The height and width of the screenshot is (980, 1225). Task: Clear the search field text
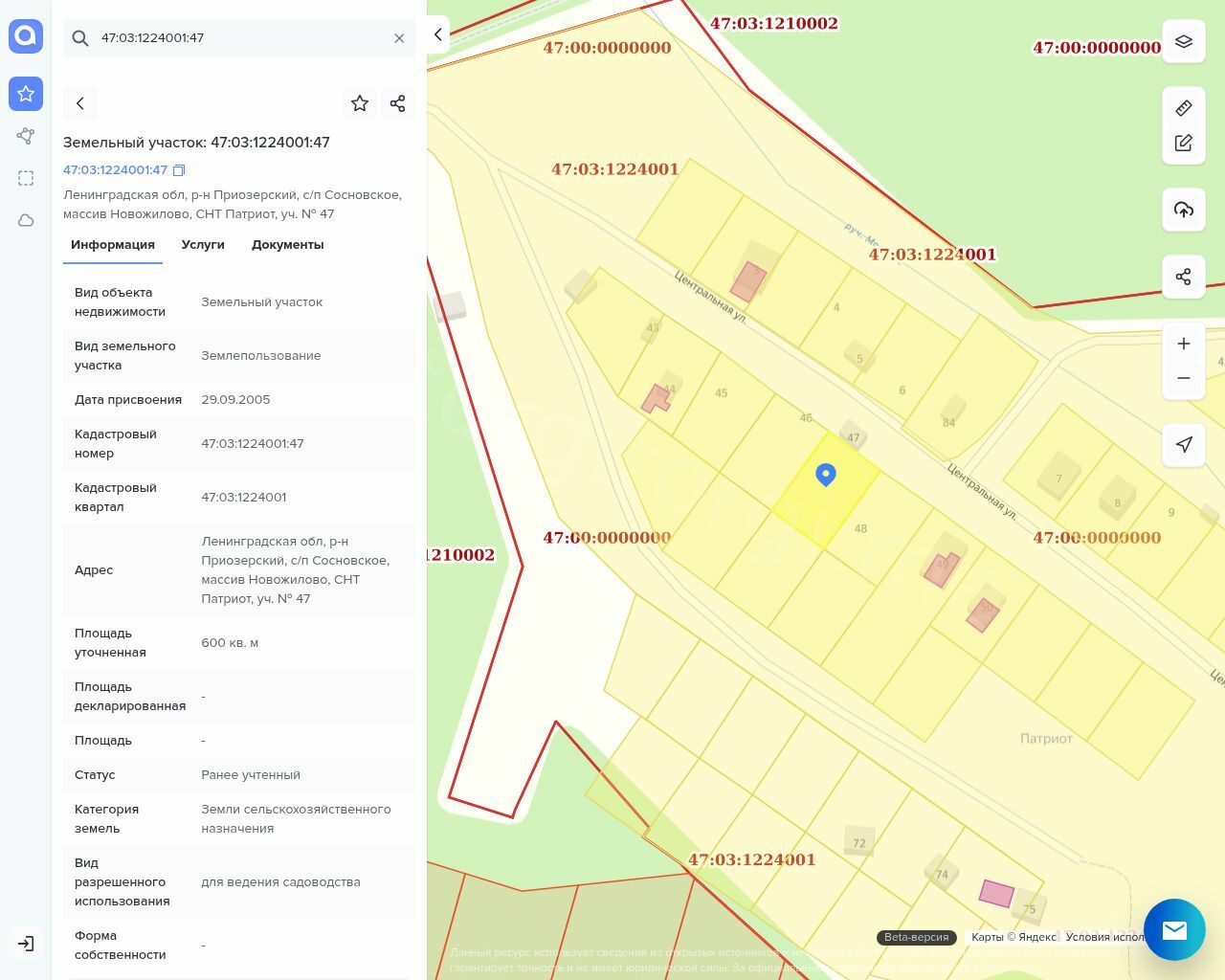399,38
